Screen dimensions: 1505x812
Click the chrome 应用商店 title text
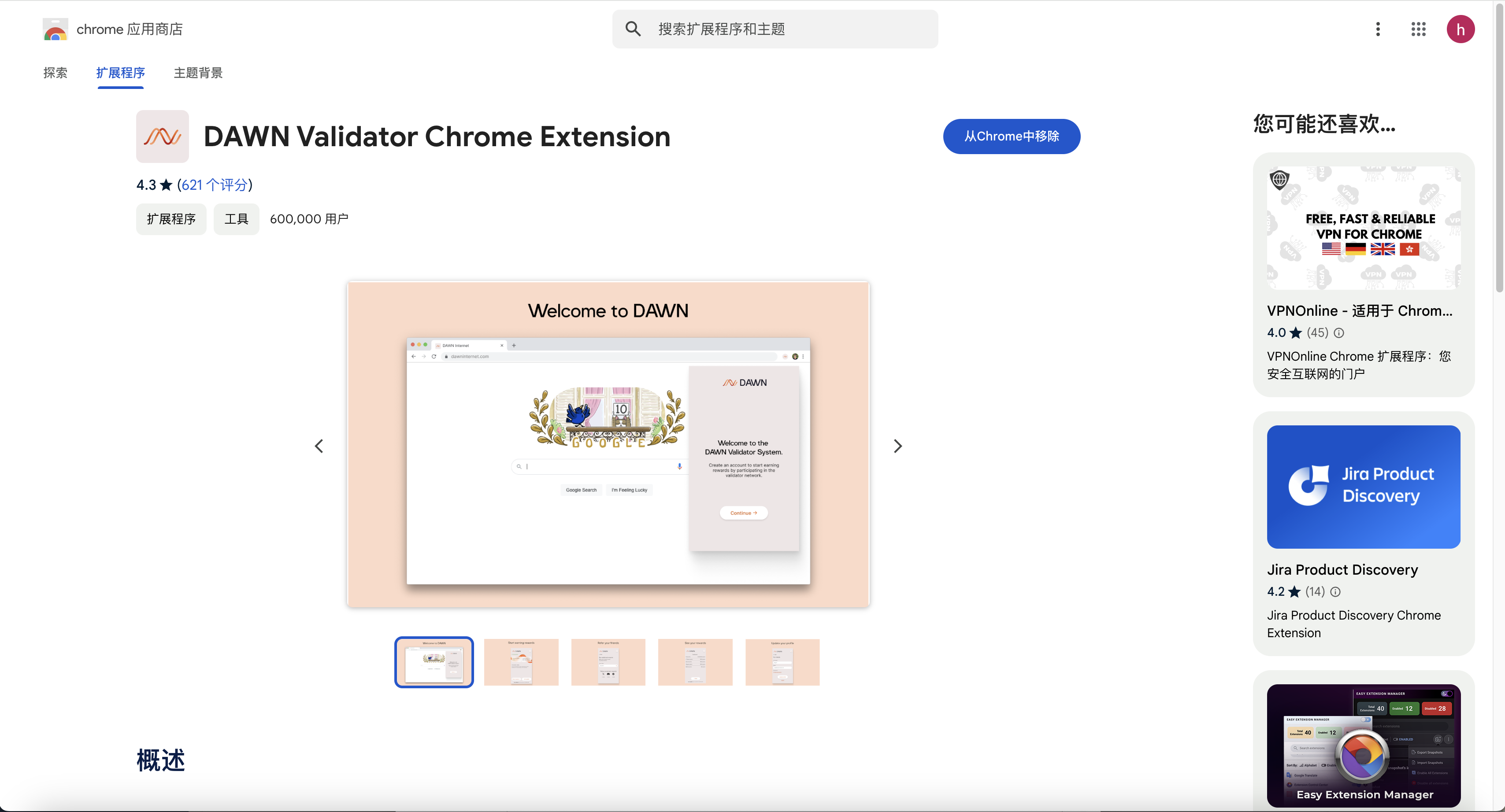130,29
